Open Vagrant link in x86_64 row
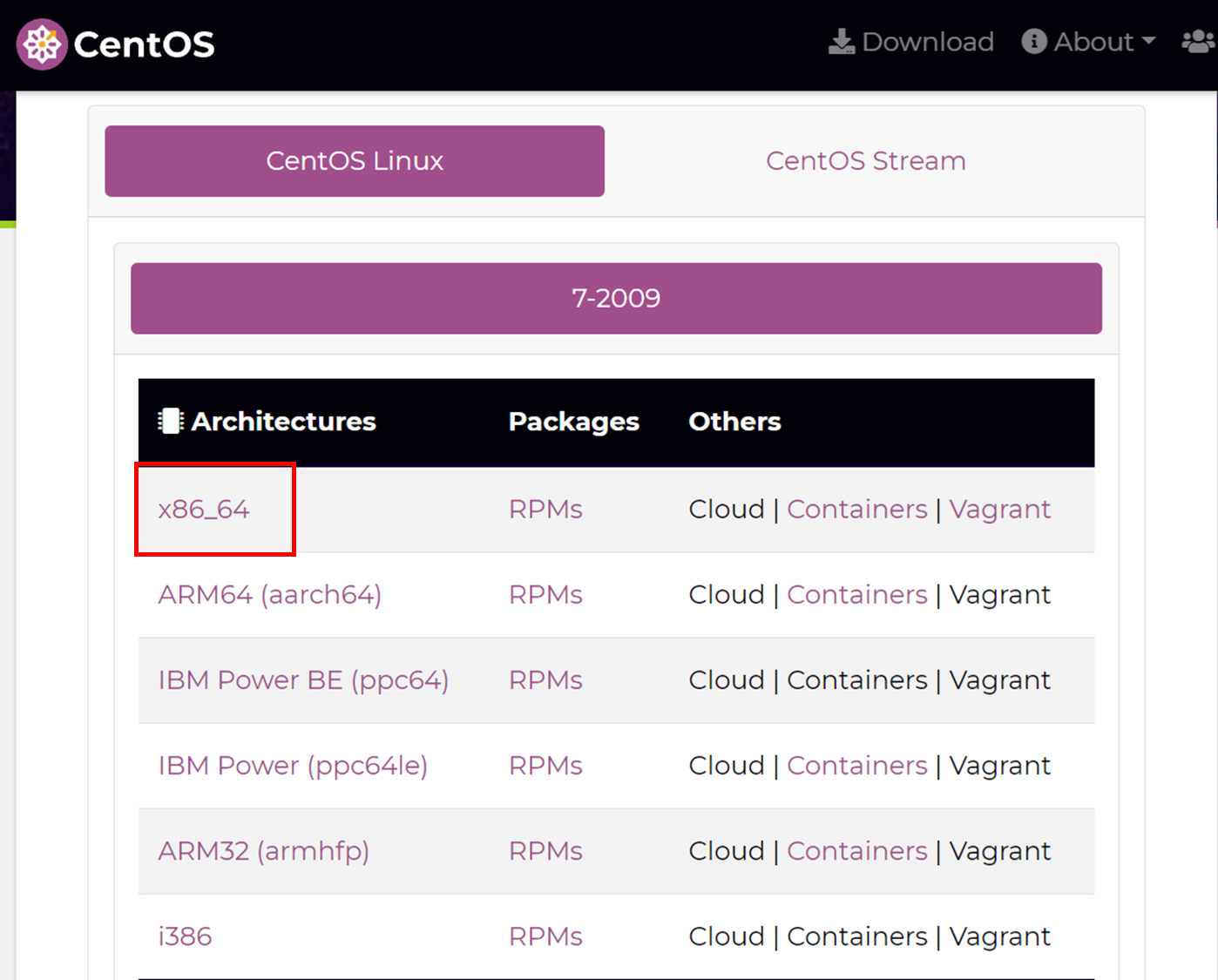Image resolution: width=1218 pixels, height=980 pixels. point(1000,510)
